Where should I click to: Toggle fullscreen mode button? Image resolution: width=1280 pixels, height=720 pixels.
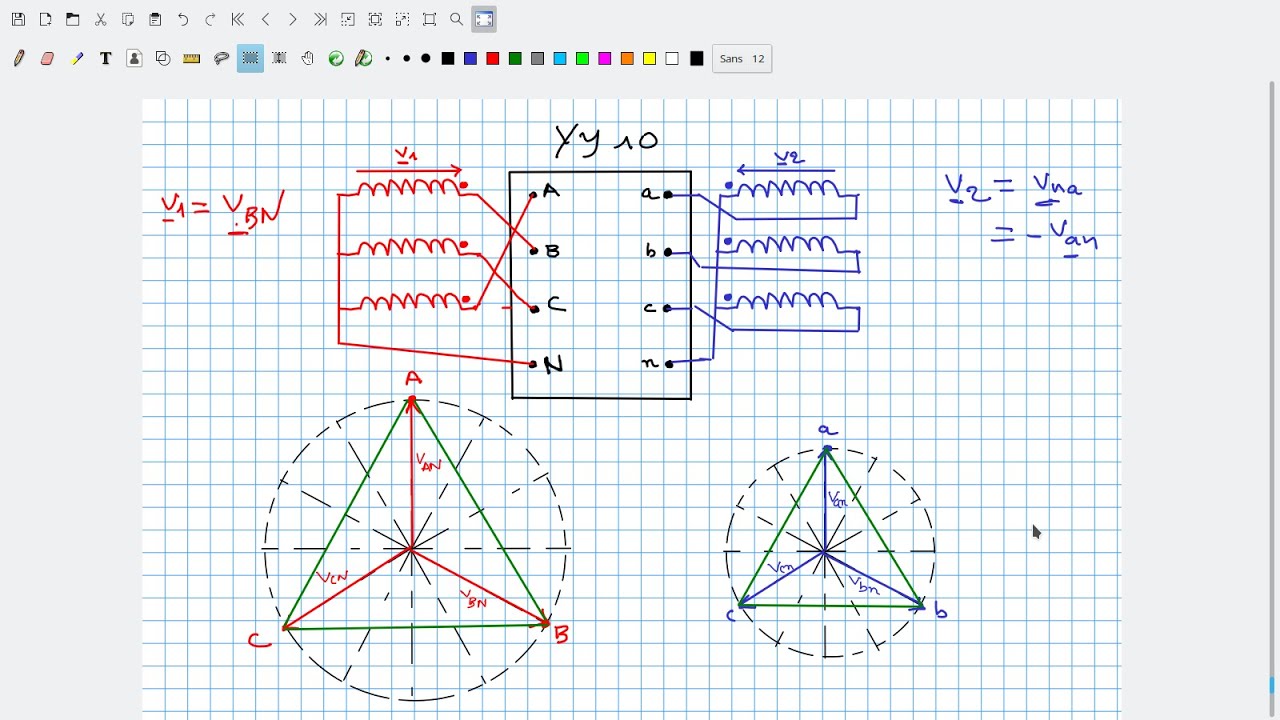tap(484, 19)
